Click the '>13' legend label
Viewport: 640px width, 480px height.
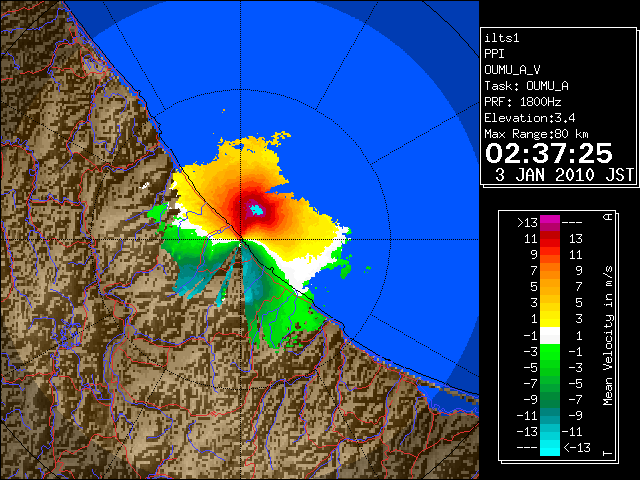(527, 223)
